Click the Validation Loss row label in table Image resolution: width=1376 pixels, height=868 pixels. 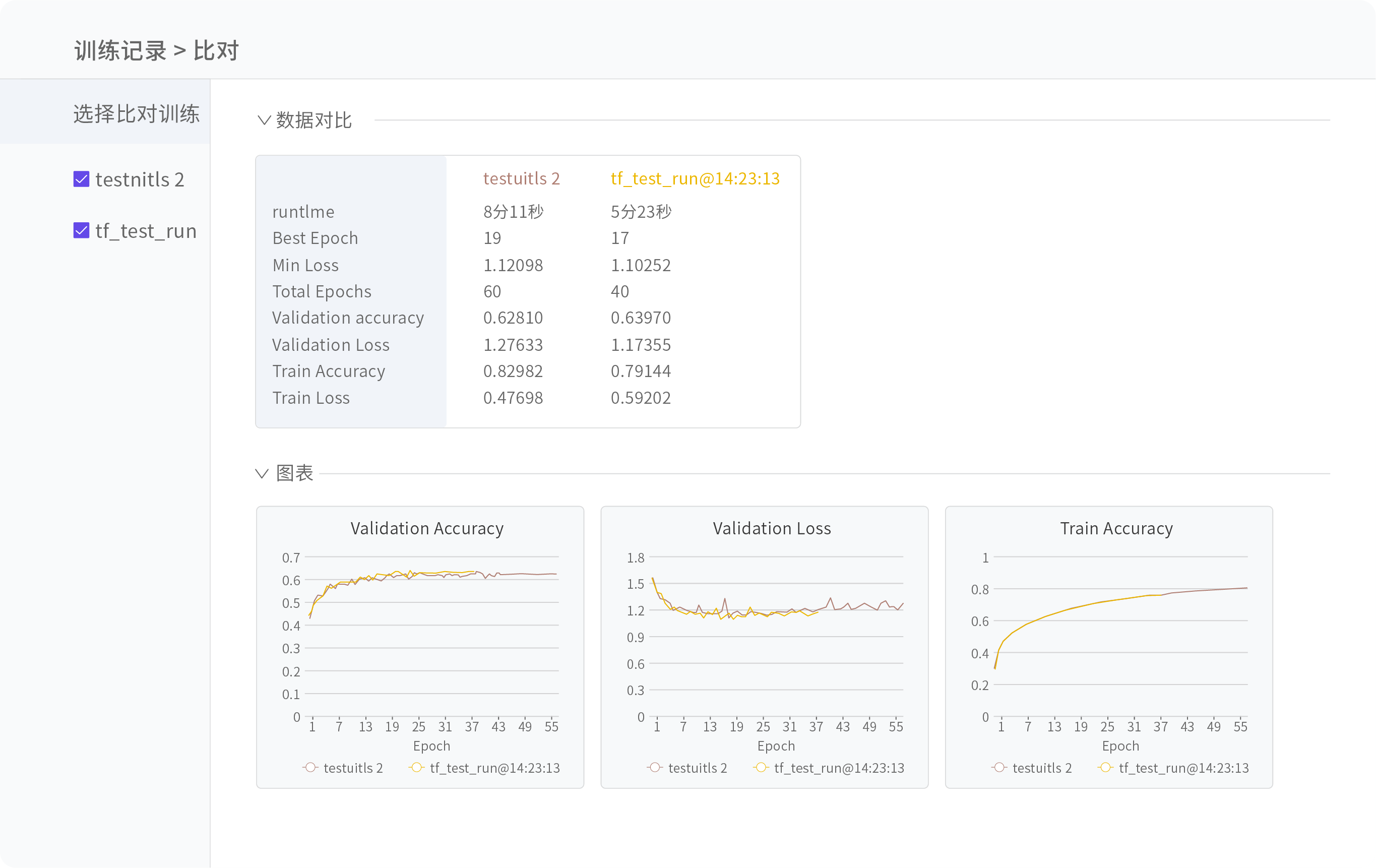click(x=331, y=345)
